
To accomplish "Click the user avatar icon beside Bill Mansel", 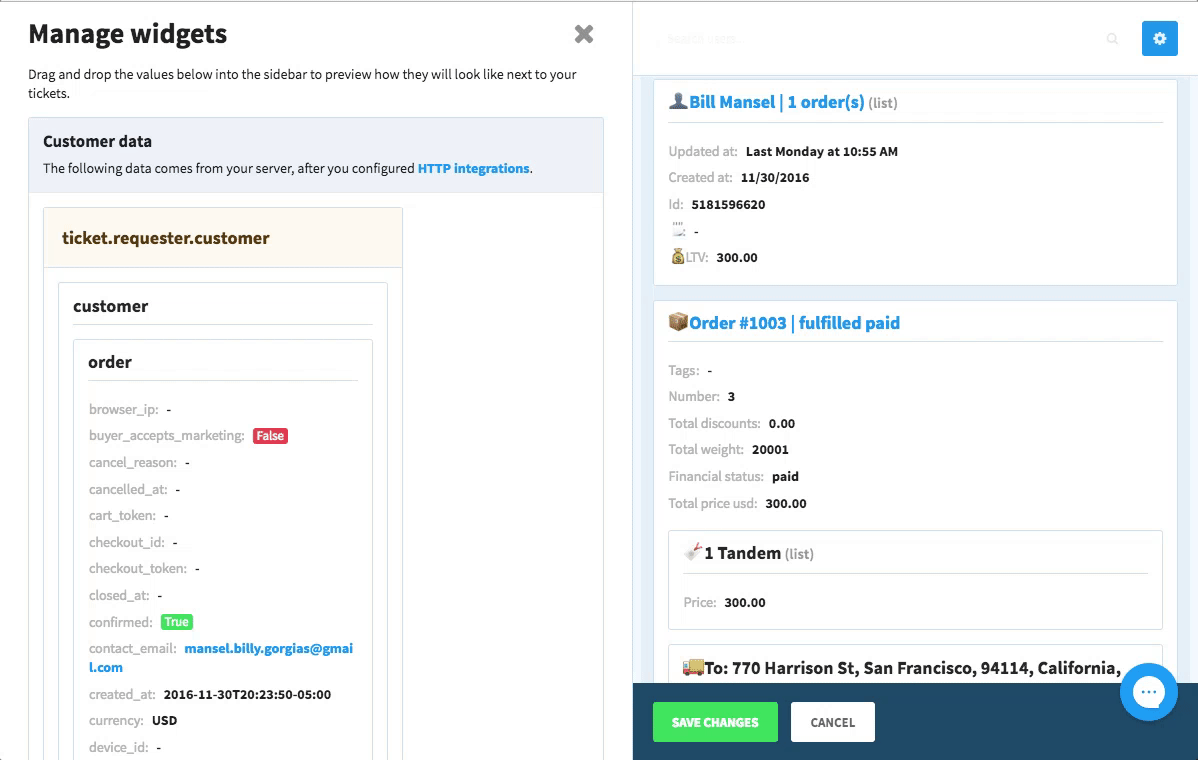I will [x=678, y=101].
